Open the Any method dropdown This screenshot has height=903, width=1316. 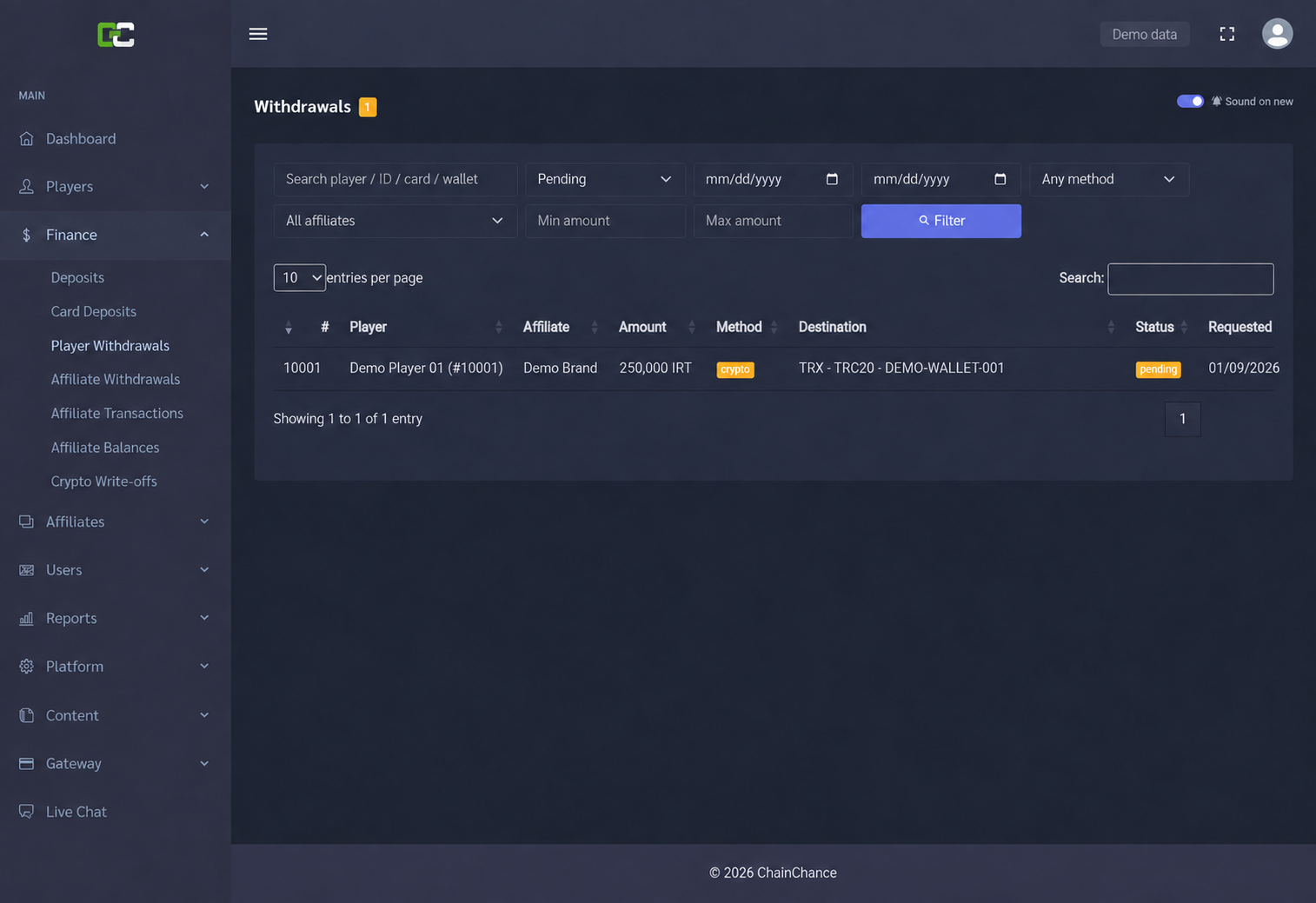click(x=1109, y=179)
